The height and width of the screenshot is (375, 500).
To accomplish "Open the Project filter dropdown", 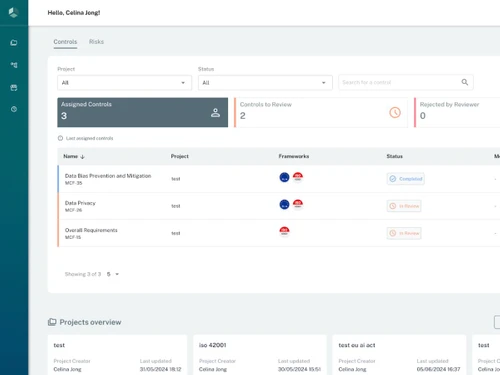I will [124, 83].
